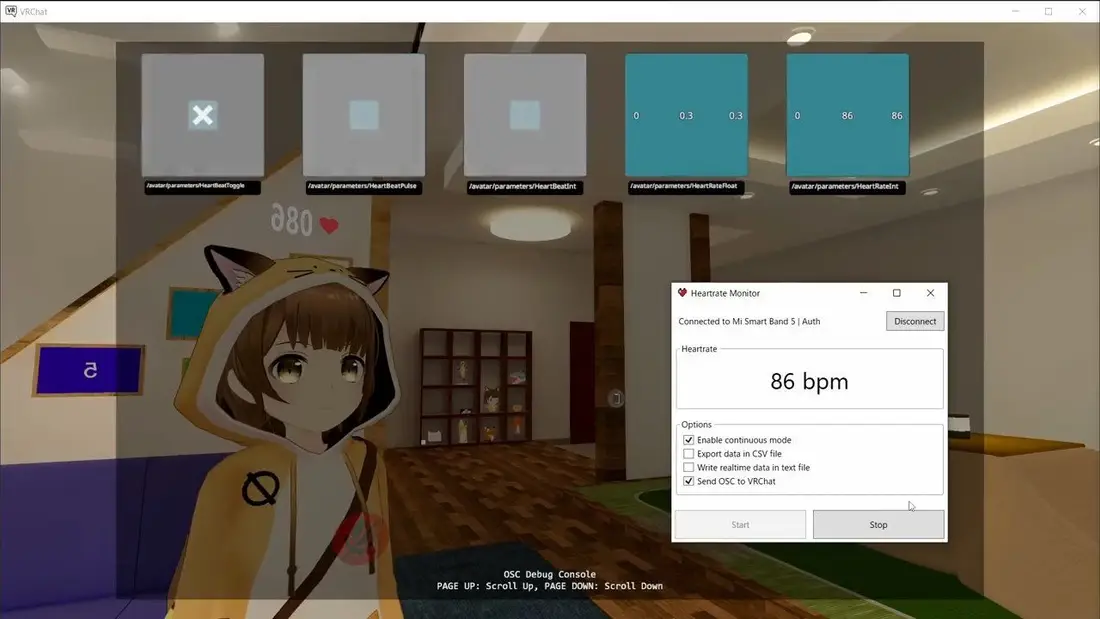This screenshot has height=619, width=1100.
Task: Click the mirrored 086 counter above avatar
Action: click(x=292, y=222)
